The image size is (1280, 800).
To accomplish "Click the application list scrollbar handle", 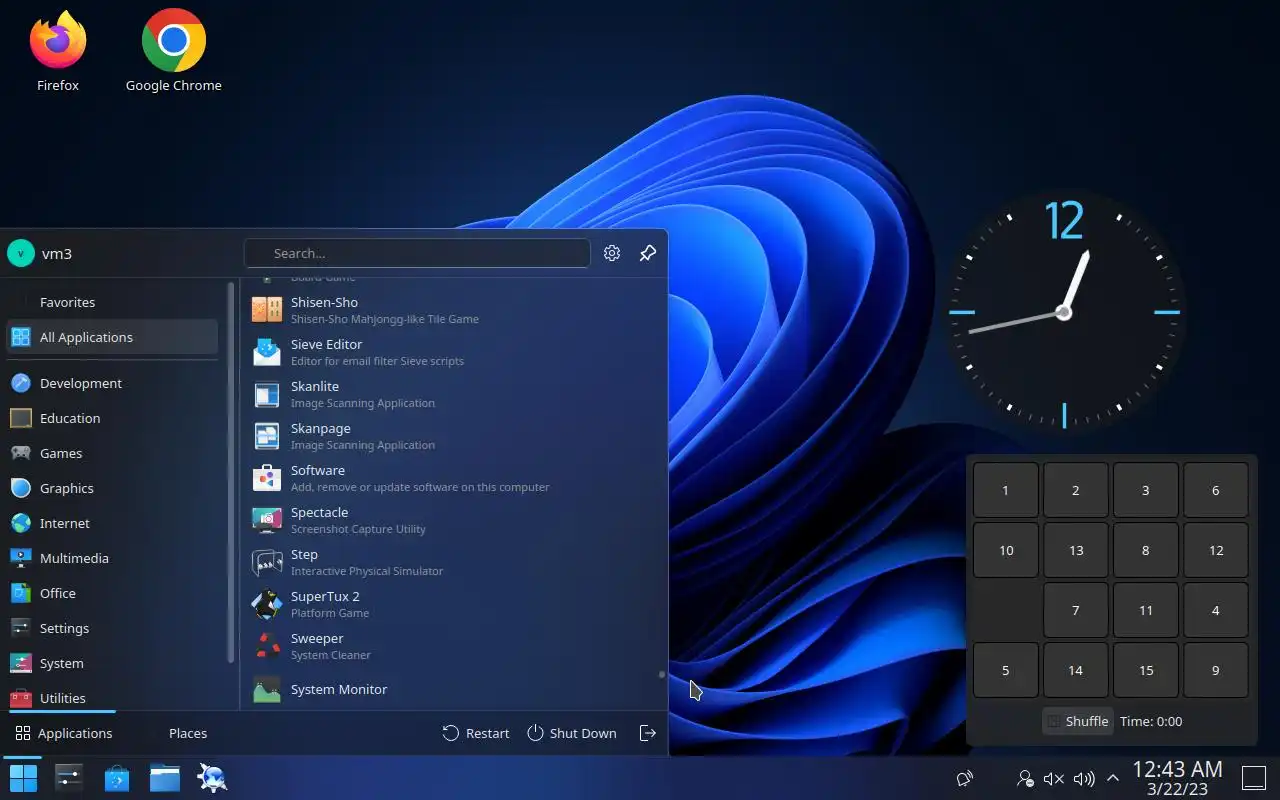I will click(661, 675).
